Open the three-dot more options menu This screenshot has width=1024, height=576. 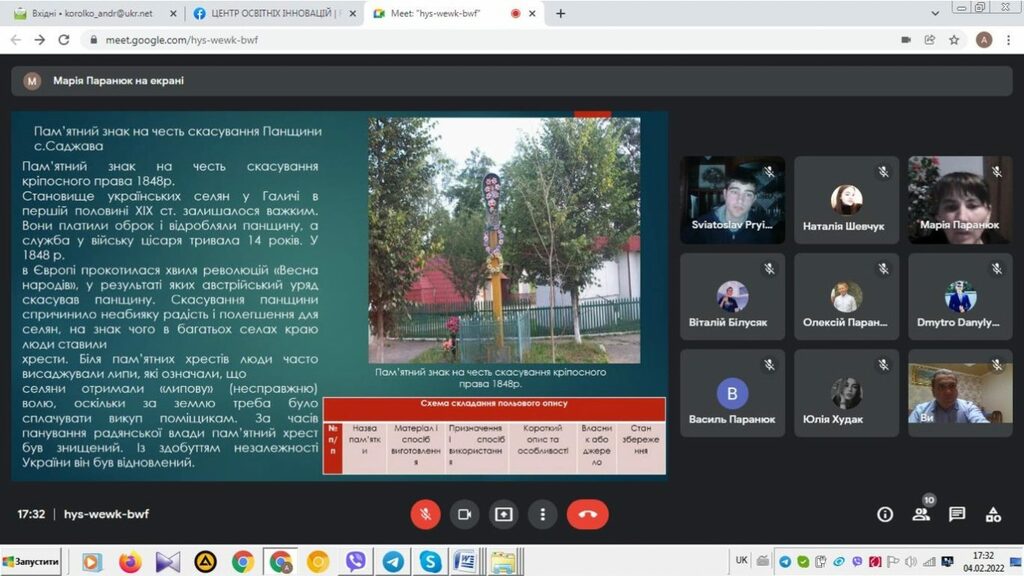[542, 514]
